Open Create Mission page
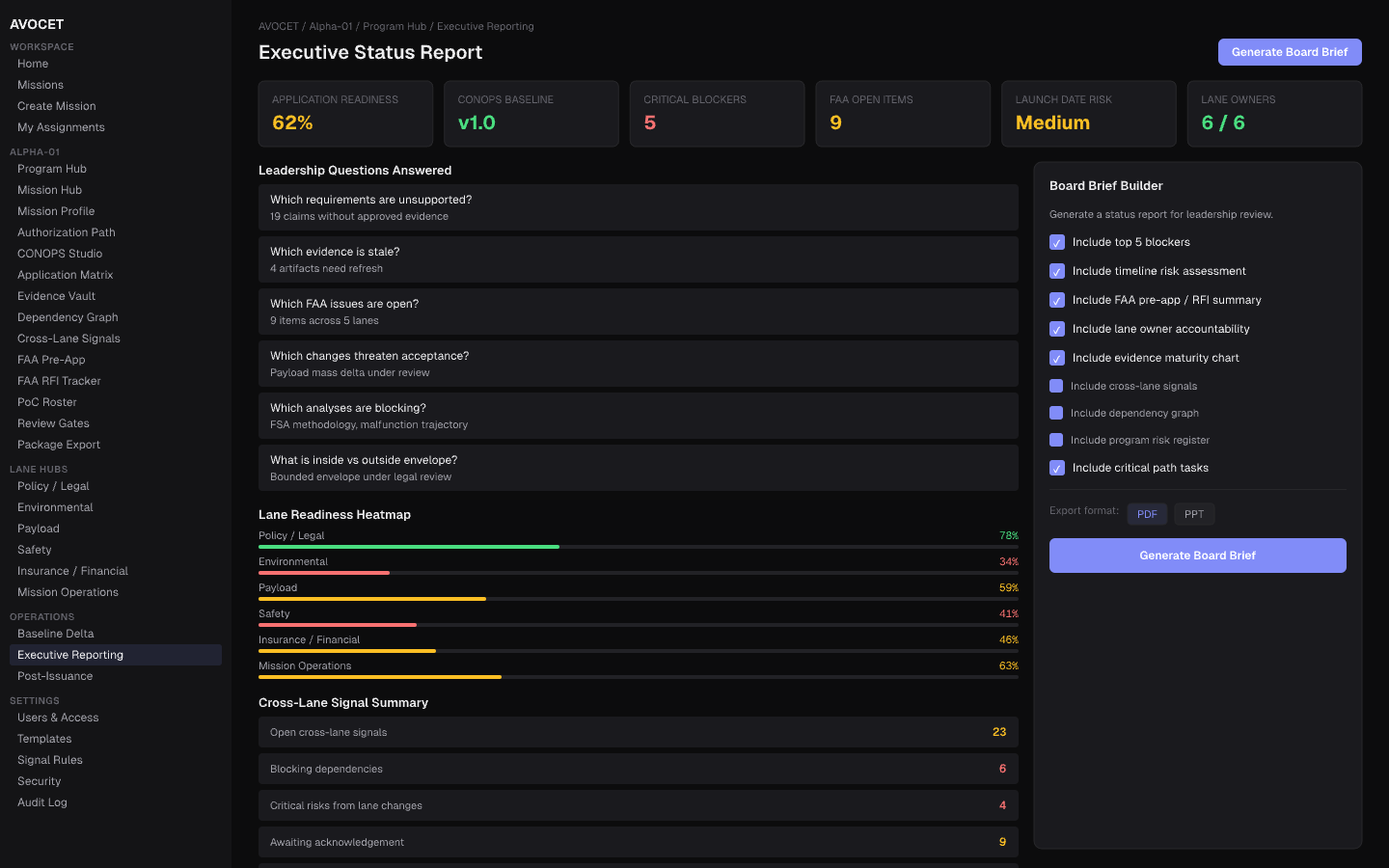The image size is (1389, 868). pos(116,106)
